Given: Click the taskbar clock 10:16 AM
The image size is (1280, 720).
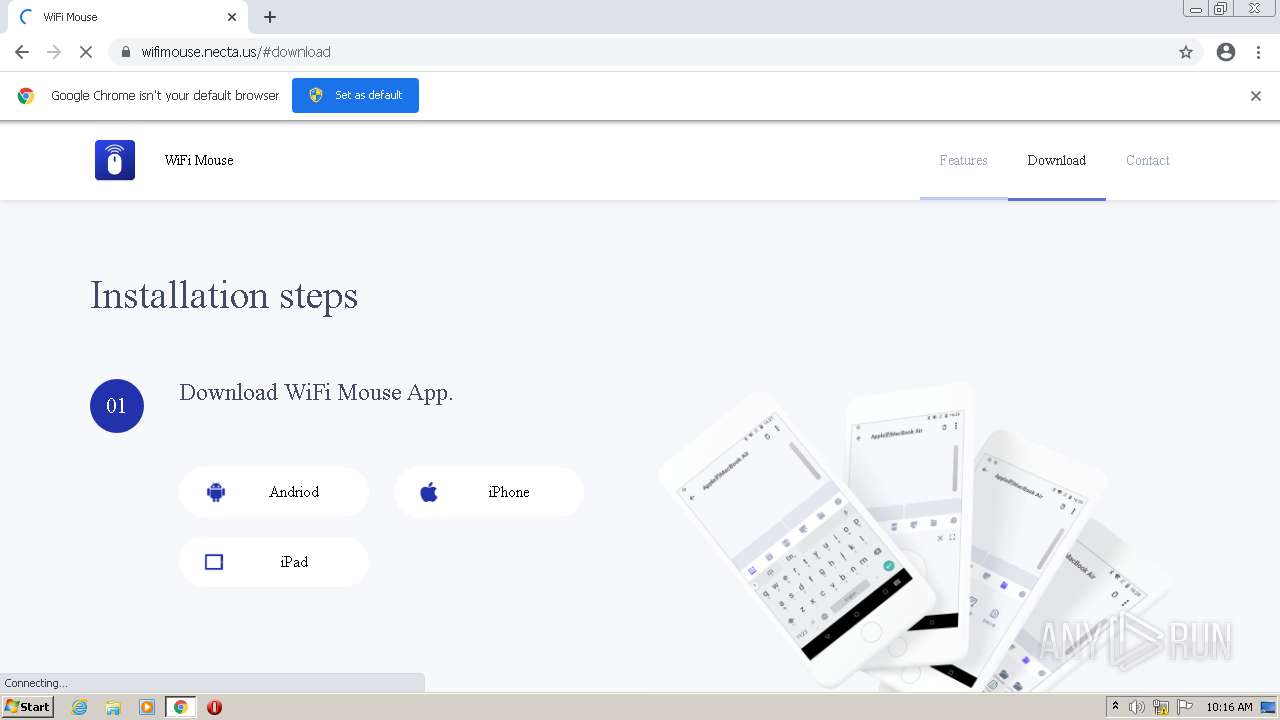Looking at the screenshot, I should [1229, 707].
